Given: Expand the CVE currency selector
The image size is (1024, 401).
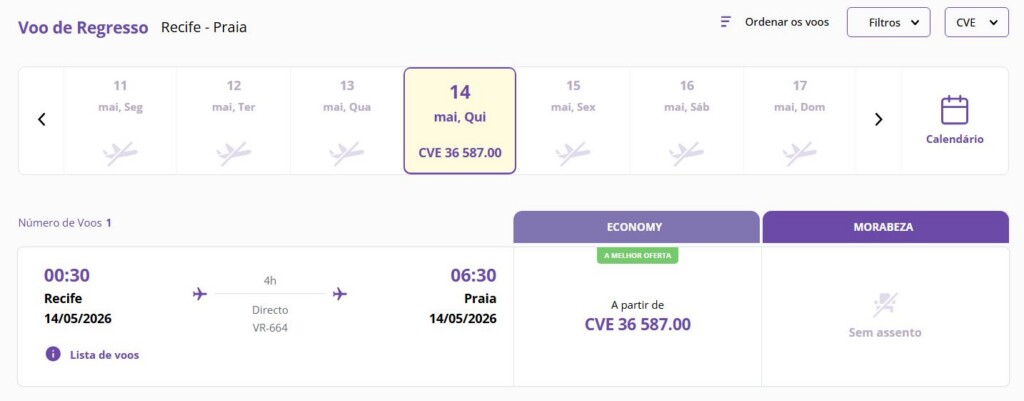Looking at the screenshot, I should click(x=976, y=22).
